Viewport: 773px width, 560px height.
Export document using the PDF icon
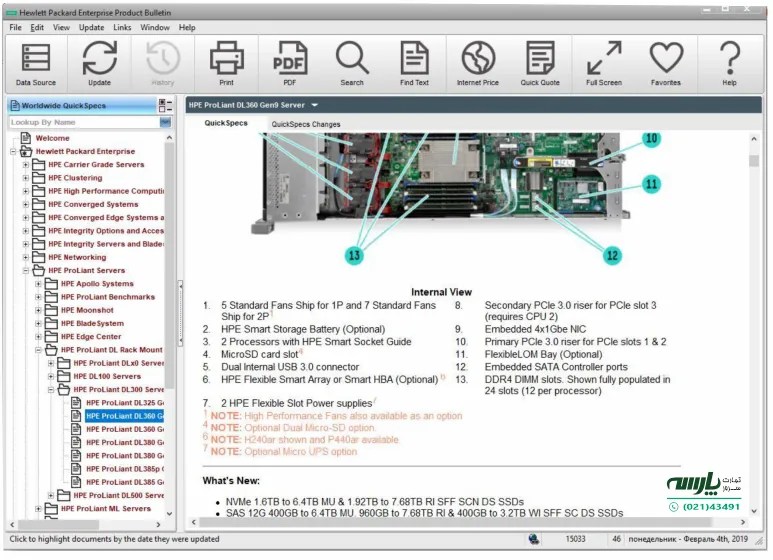coord(289,64)
